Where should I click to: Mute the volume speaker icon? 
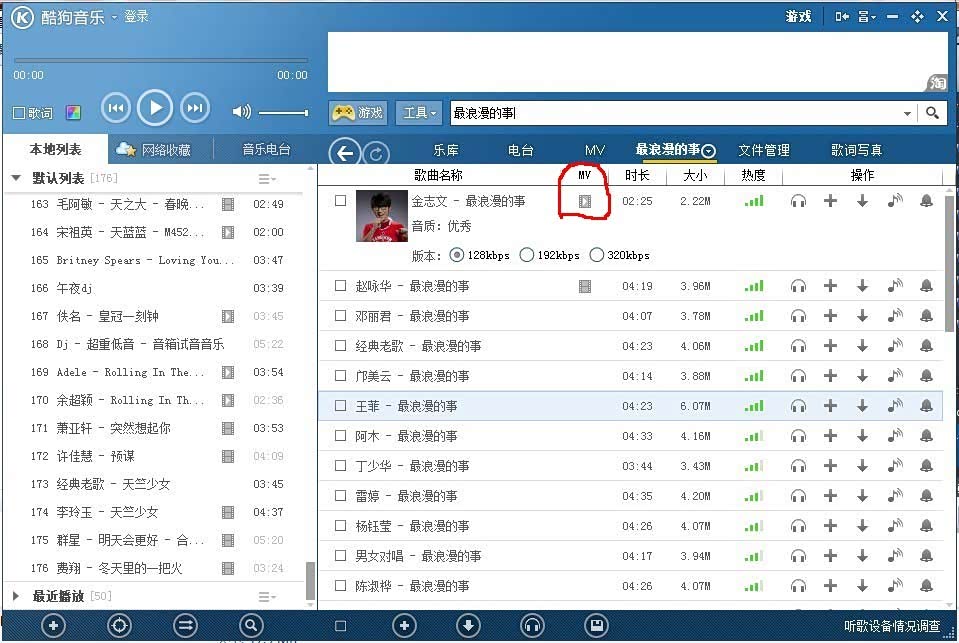point(241,112)
